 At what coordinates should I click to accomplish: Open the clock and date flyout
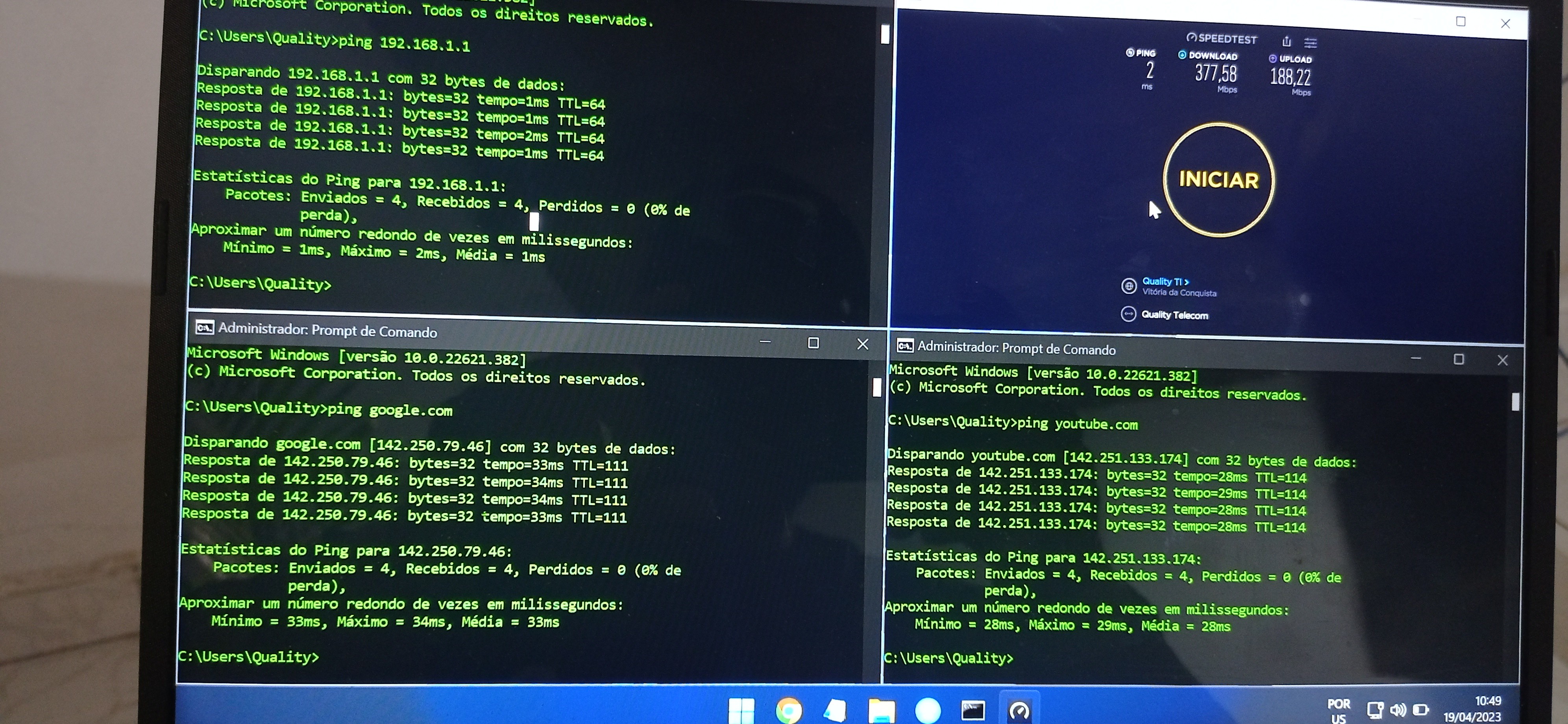pyautogui.click(x=1472, y=709)
